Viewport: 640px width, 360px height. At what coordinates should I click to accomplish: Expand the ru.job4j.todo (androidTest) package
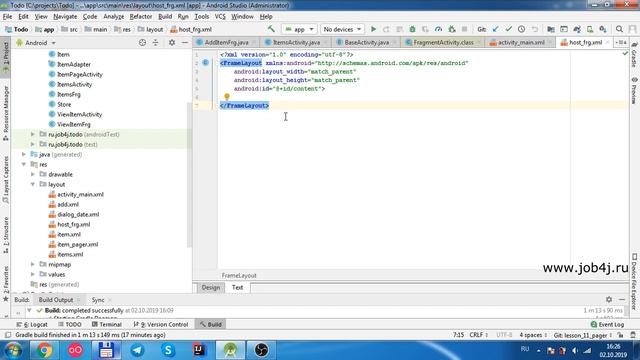33,134
